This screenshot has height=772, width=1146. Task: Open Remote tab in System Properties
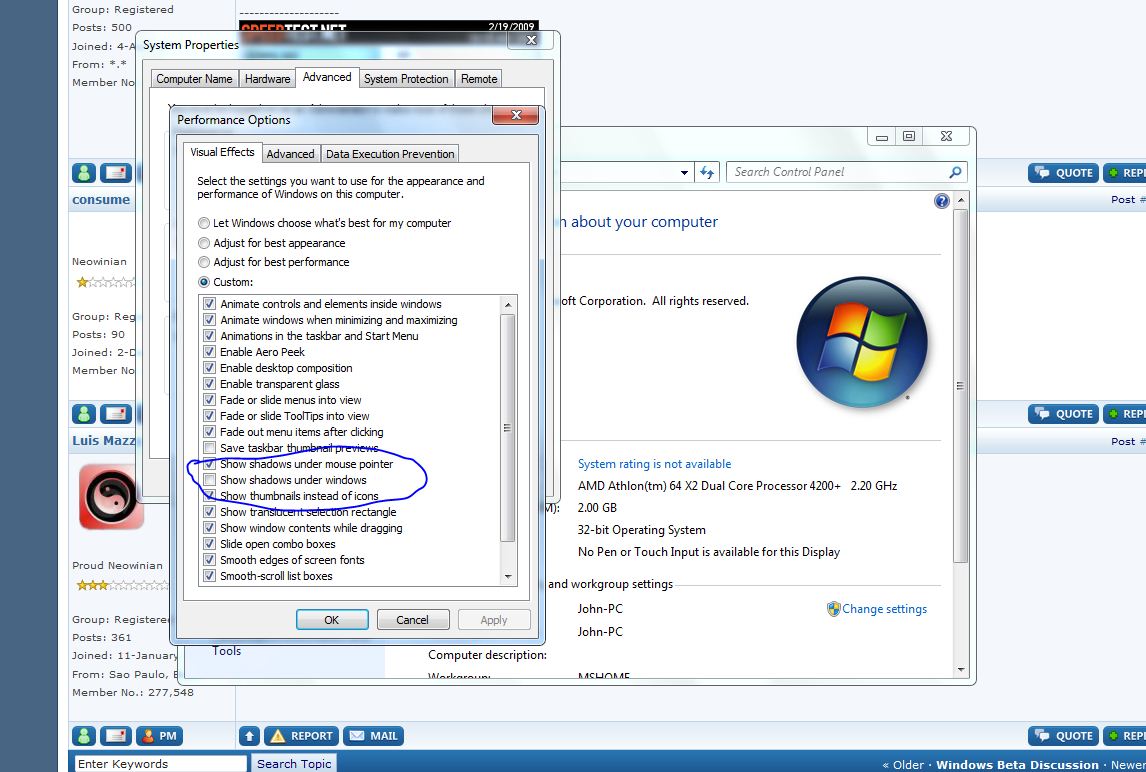pyautogui.click(x=479, y=79)
